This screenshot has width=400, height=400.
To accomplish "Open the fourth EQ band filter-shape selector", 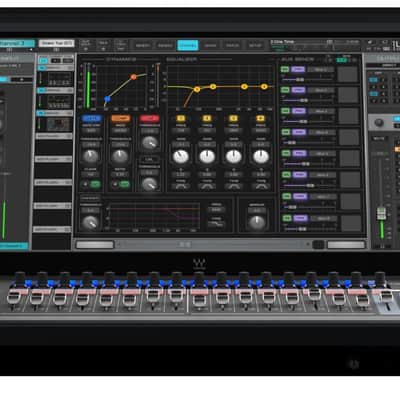I will (x=261, y=187).
